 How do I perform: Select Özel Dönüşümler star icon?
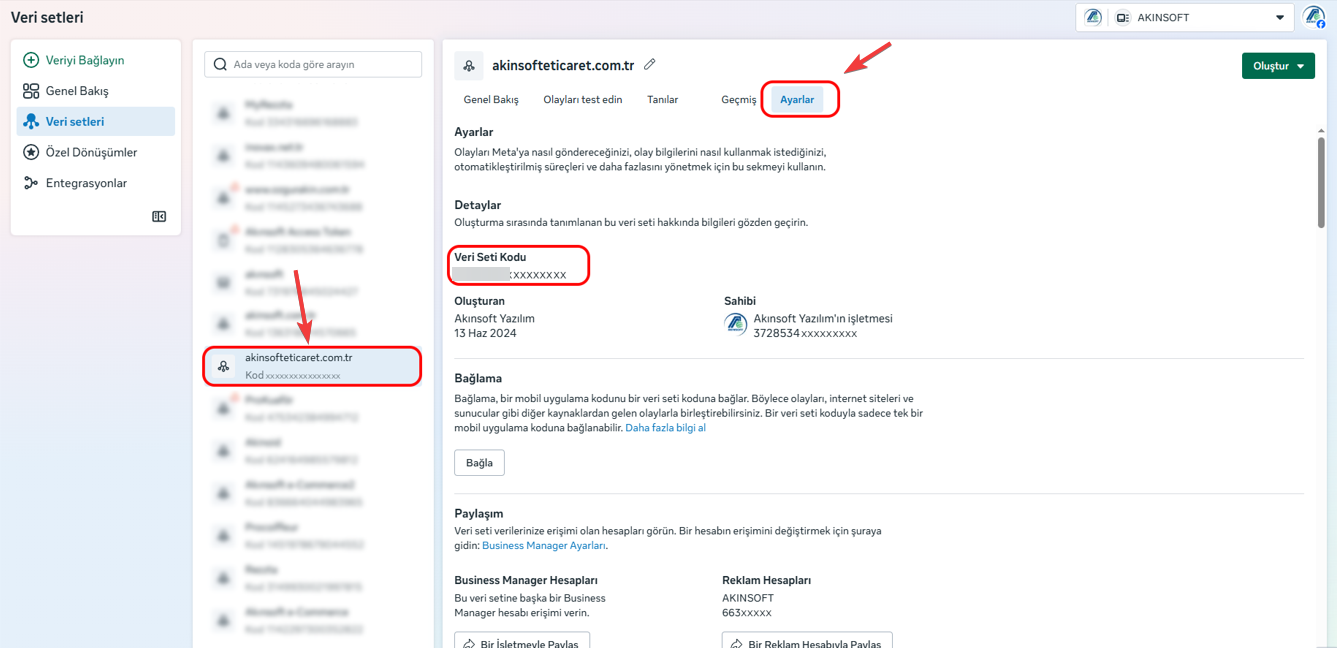31,152
